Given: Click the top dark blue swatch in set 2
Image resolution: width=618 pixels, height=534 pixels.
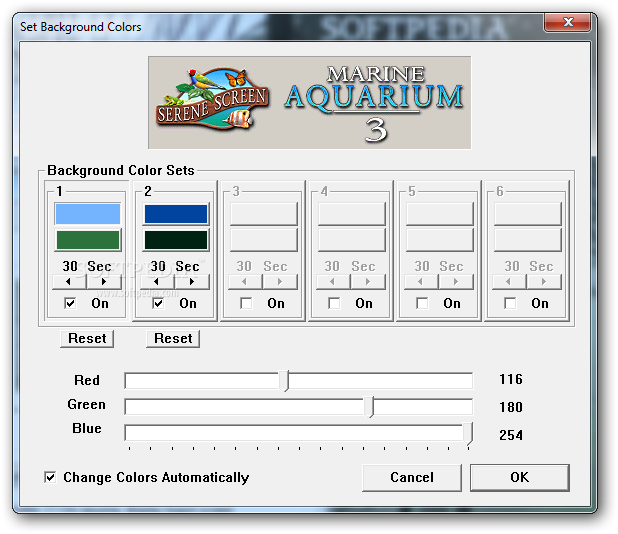Looking at the screenshot, I should 176,214.
